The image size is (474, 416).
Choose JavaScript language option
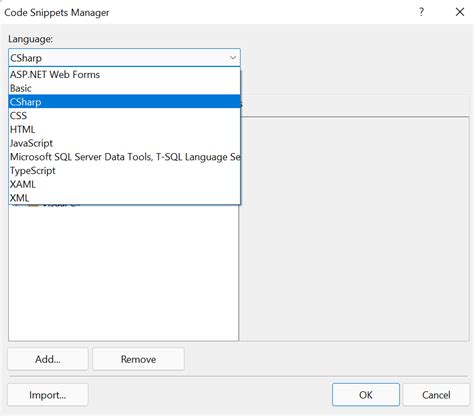coord(124,143)
